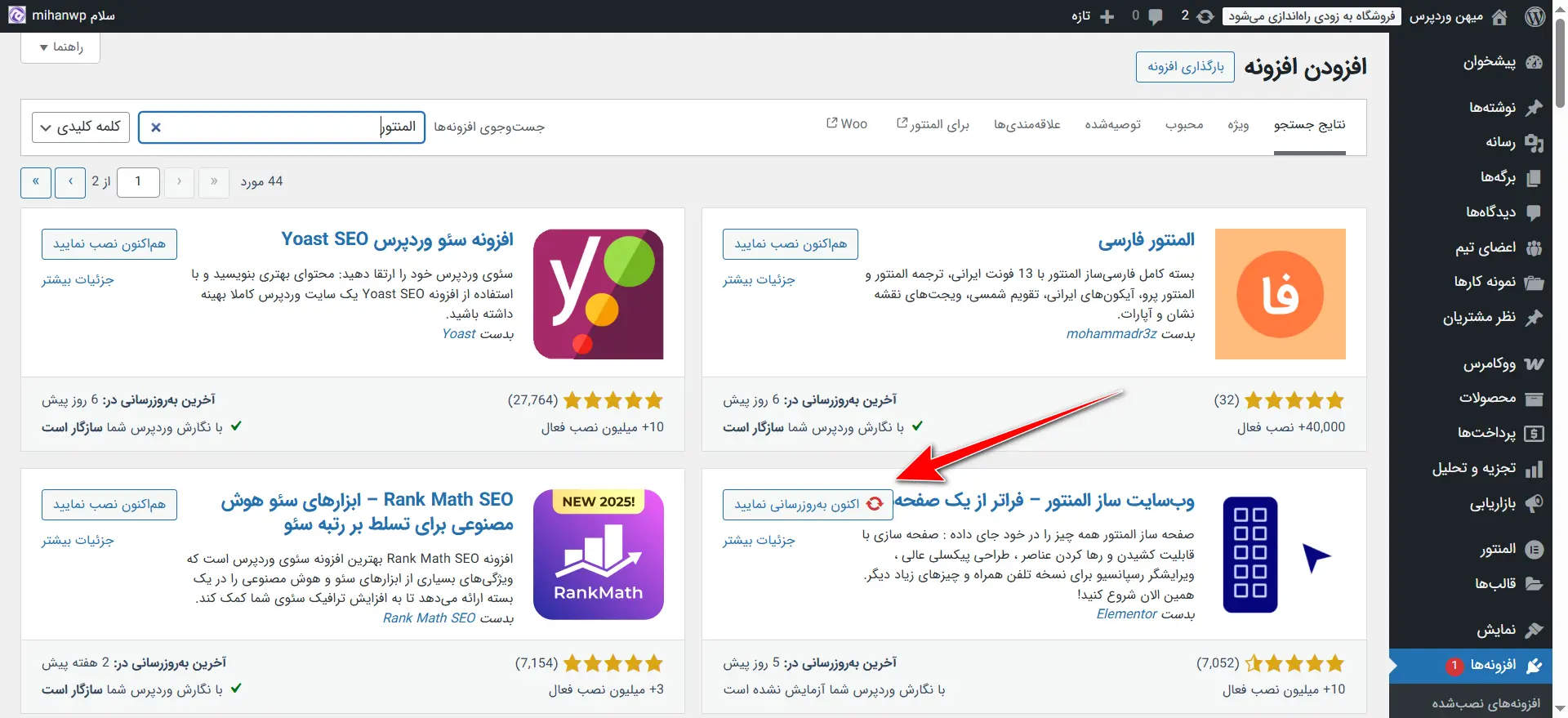
Task: Click the store coming soon (فروشگاه به زودی) badge
Action: [x=1312, y=16]
